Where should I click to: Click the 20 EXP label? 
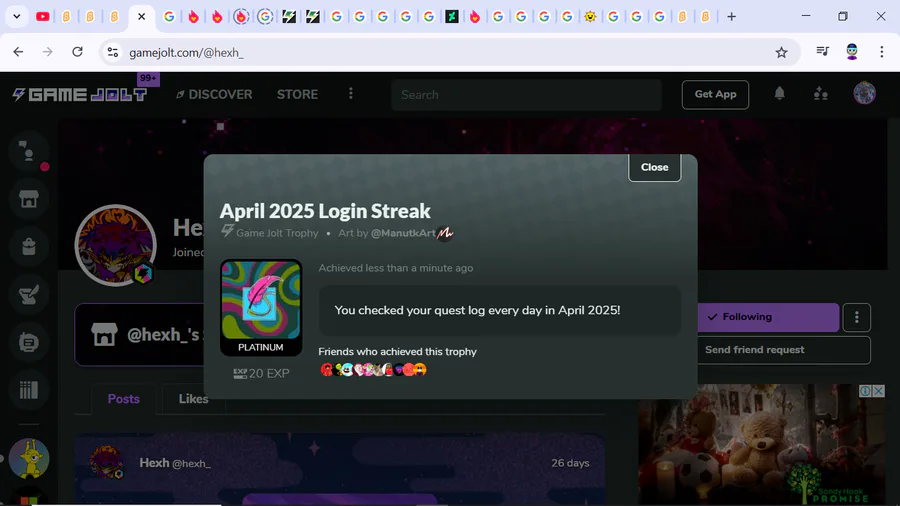click(x=261, y=373)
